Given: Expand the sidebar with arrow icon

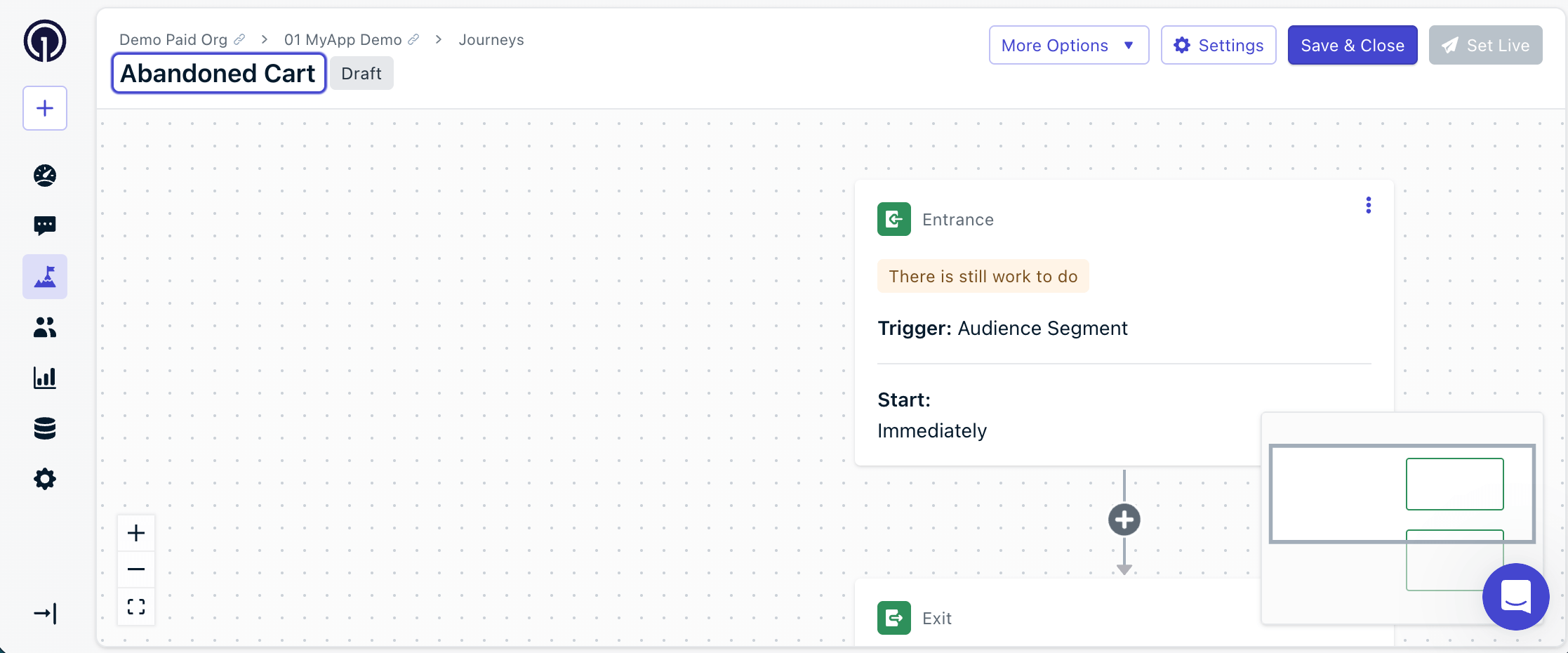Looking at the screenshot, I should tap(45, 614).
